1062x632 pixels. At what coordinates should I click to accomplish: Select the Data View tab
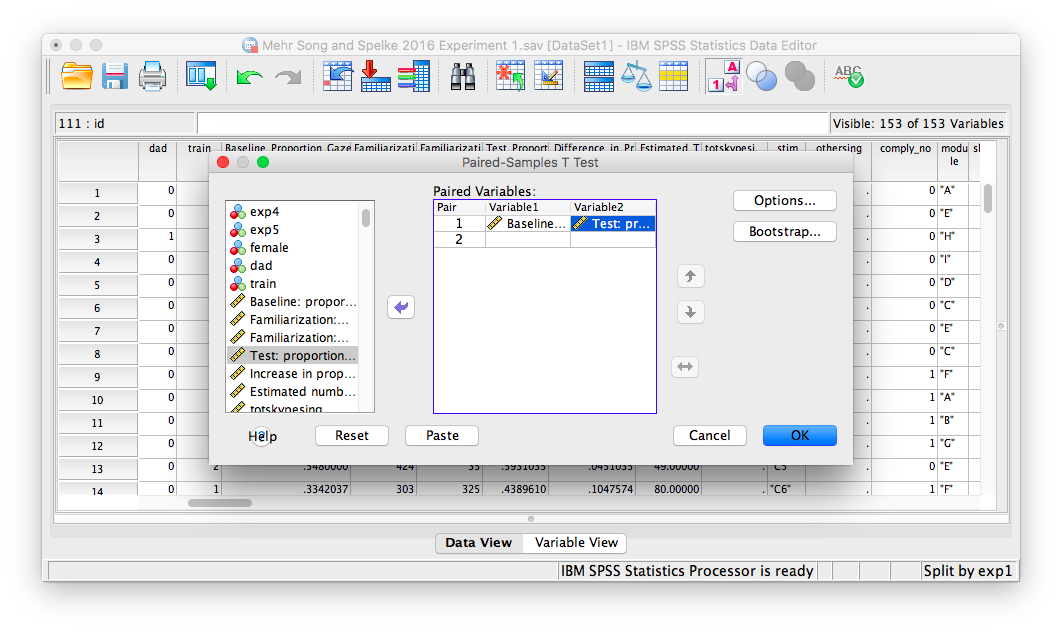tap(478, 542)
